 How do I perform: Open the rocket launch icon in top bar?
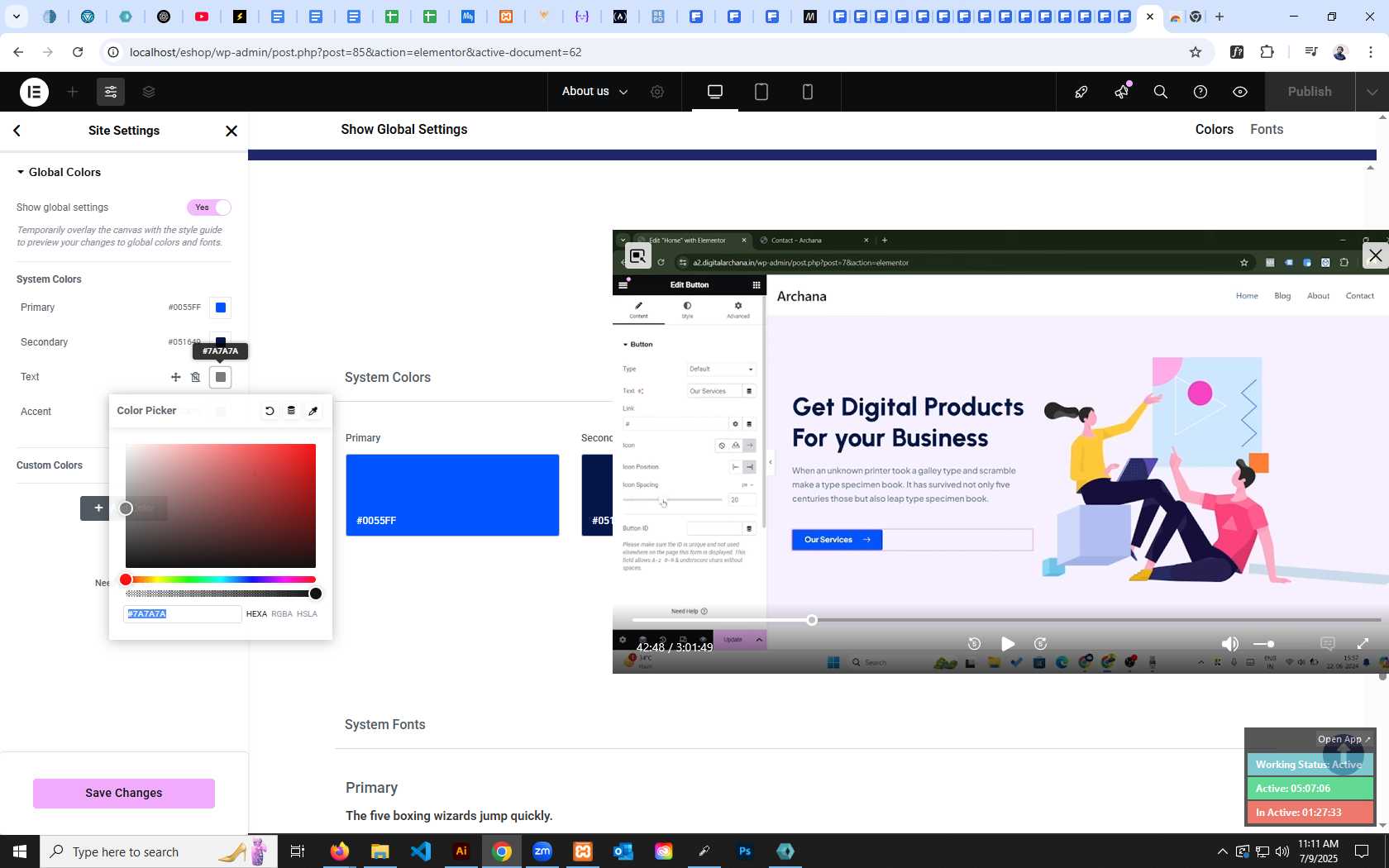[1081, 92]
